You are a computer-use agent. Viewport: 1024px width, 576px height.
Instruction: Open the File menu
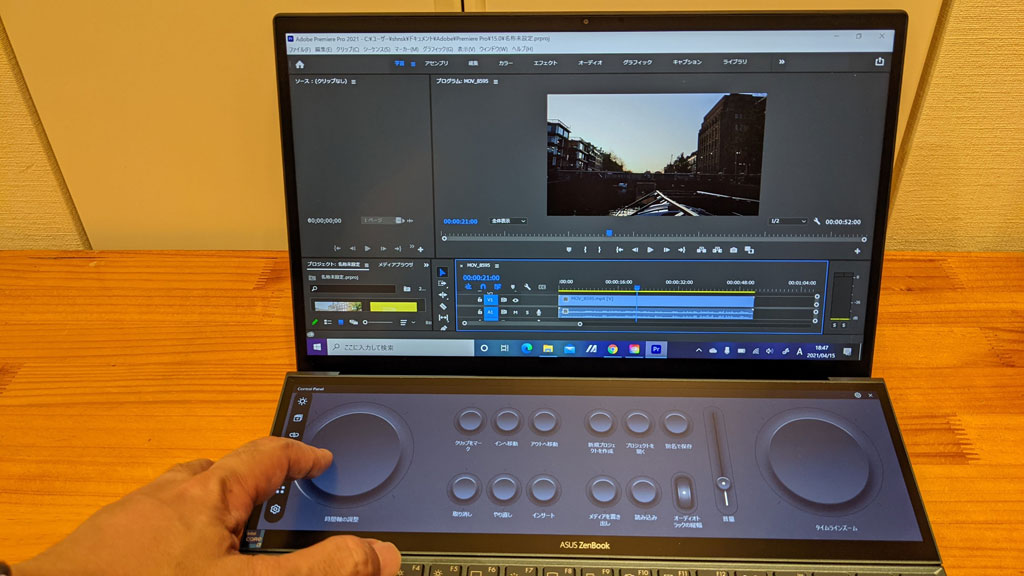(x=299, y=50)
